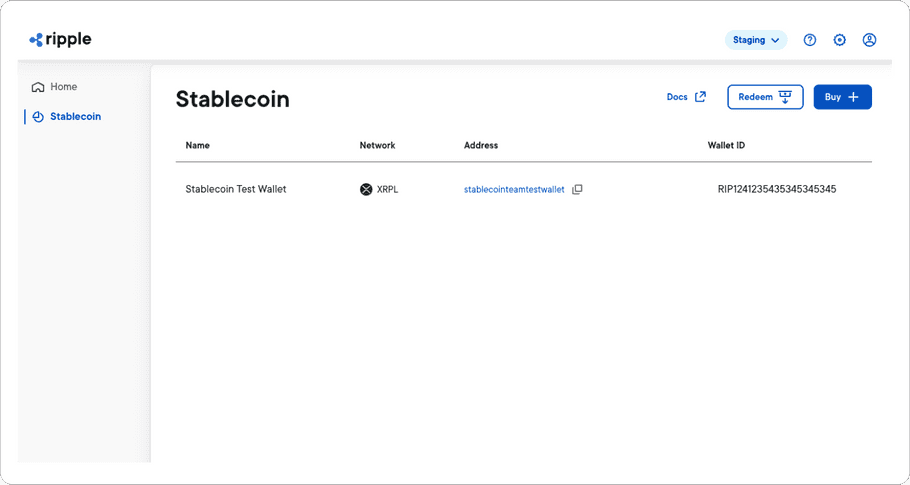Click the Docs external link icon
Viewport: 910px width, 485px height.
pos(700,97)
